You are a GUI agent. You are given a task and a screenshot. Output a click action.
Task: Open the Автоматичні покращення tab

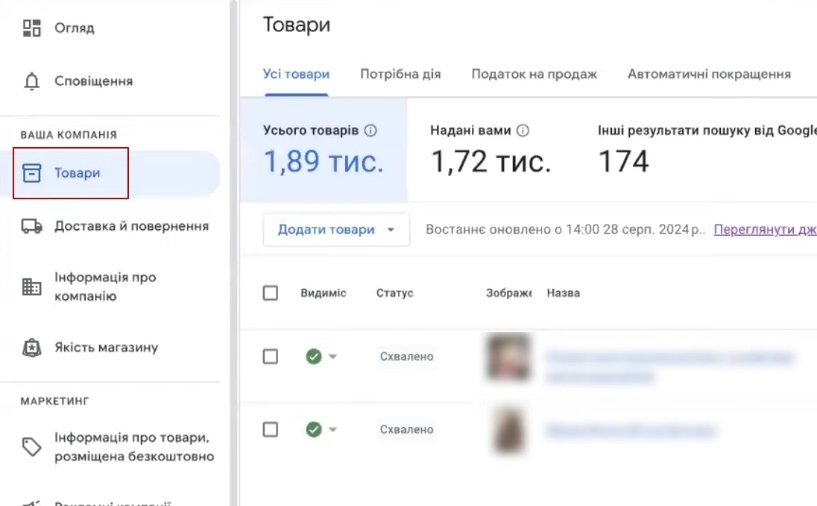click(709, 74)
